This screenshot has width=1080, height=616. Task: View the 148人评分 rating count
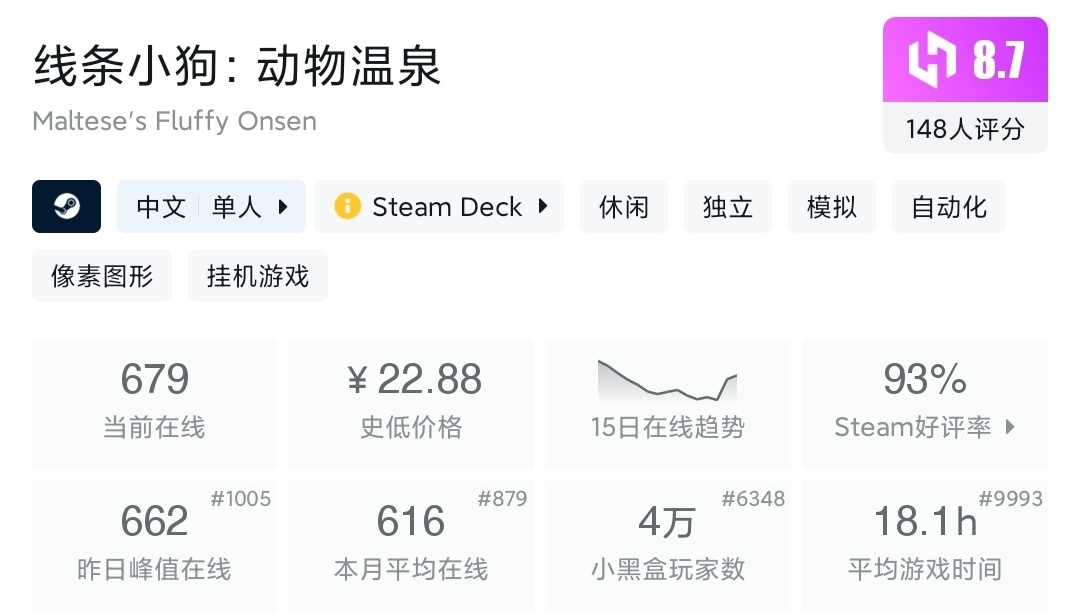[x=965, y=129]
